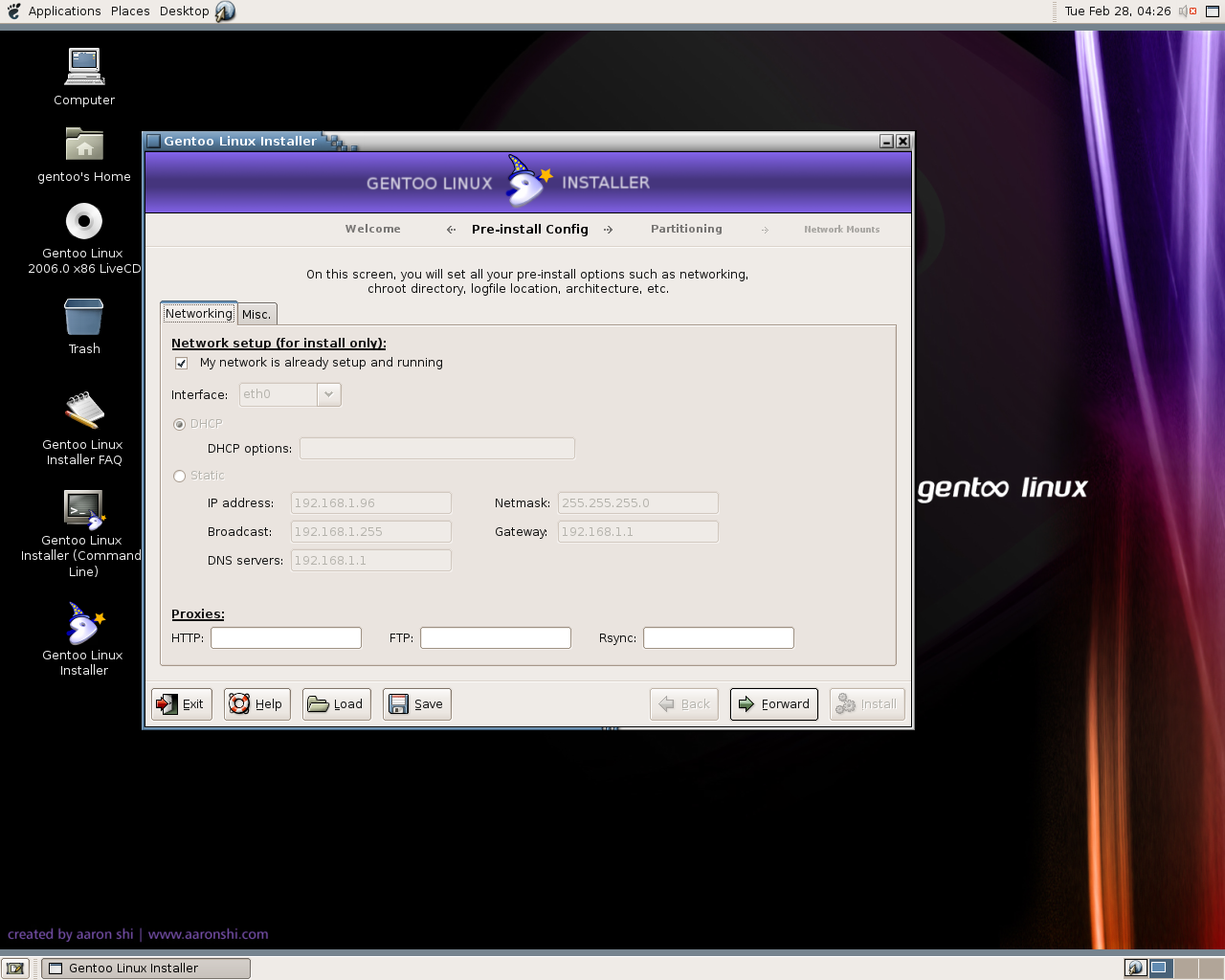Click the Load button
Image resolution: width=1225 pixels, height=980 pixels.
click(337, 704)
